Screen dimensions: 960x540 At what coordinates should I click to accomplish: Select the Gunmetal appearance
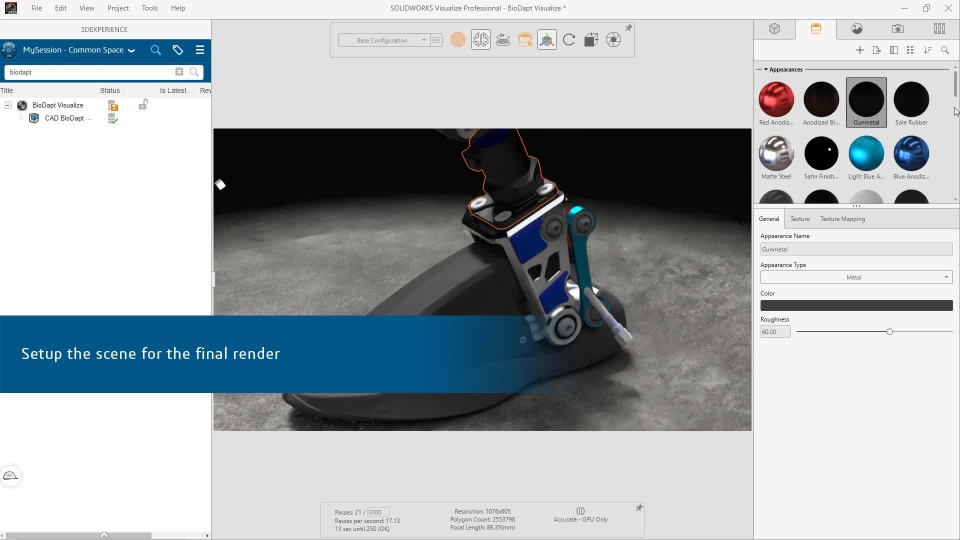(866, 102)
